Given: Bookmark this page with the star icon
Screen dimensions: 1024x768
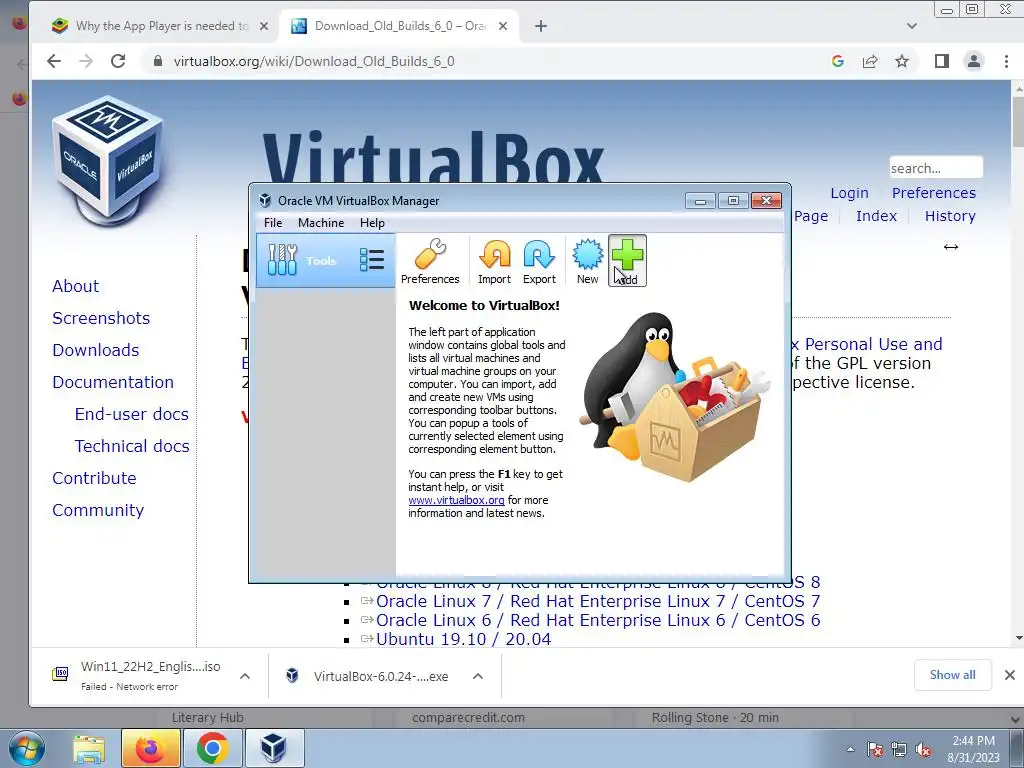Looking at the screenshot, I should [902, 61].
